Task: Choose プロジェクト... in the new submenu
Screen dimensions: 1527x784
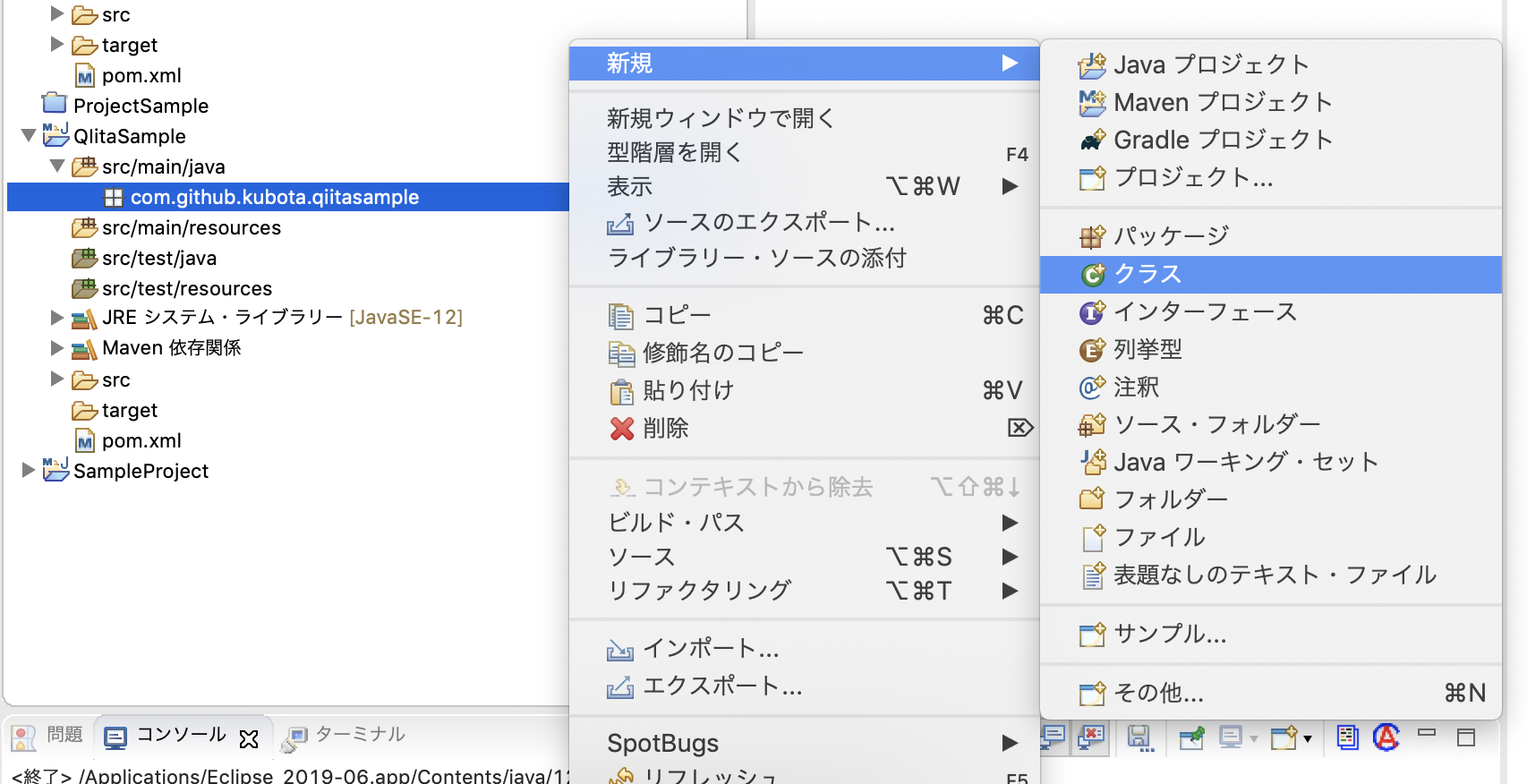Action: coord(1271,178)
